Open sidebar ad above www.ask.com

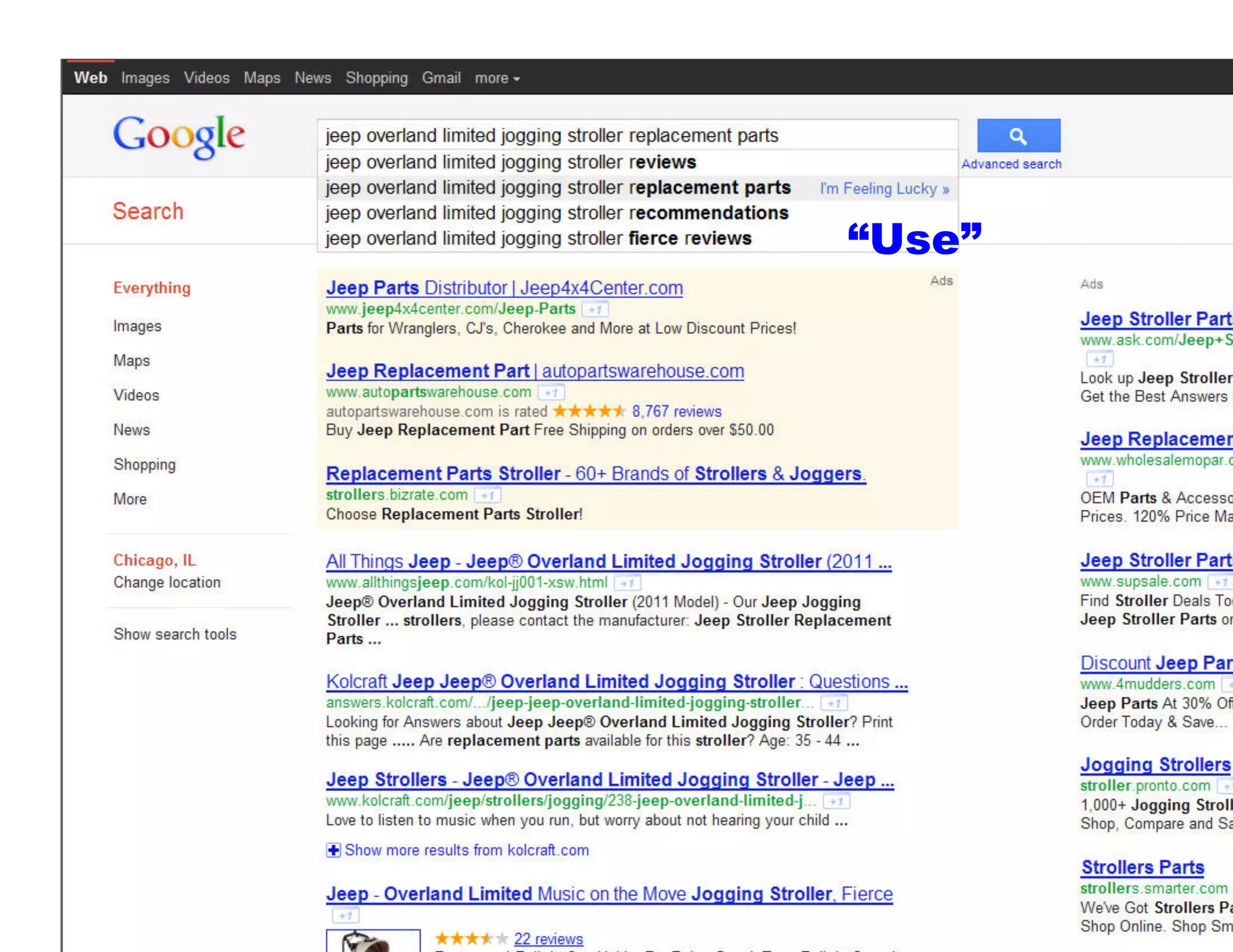click(x=1156, y=319)
